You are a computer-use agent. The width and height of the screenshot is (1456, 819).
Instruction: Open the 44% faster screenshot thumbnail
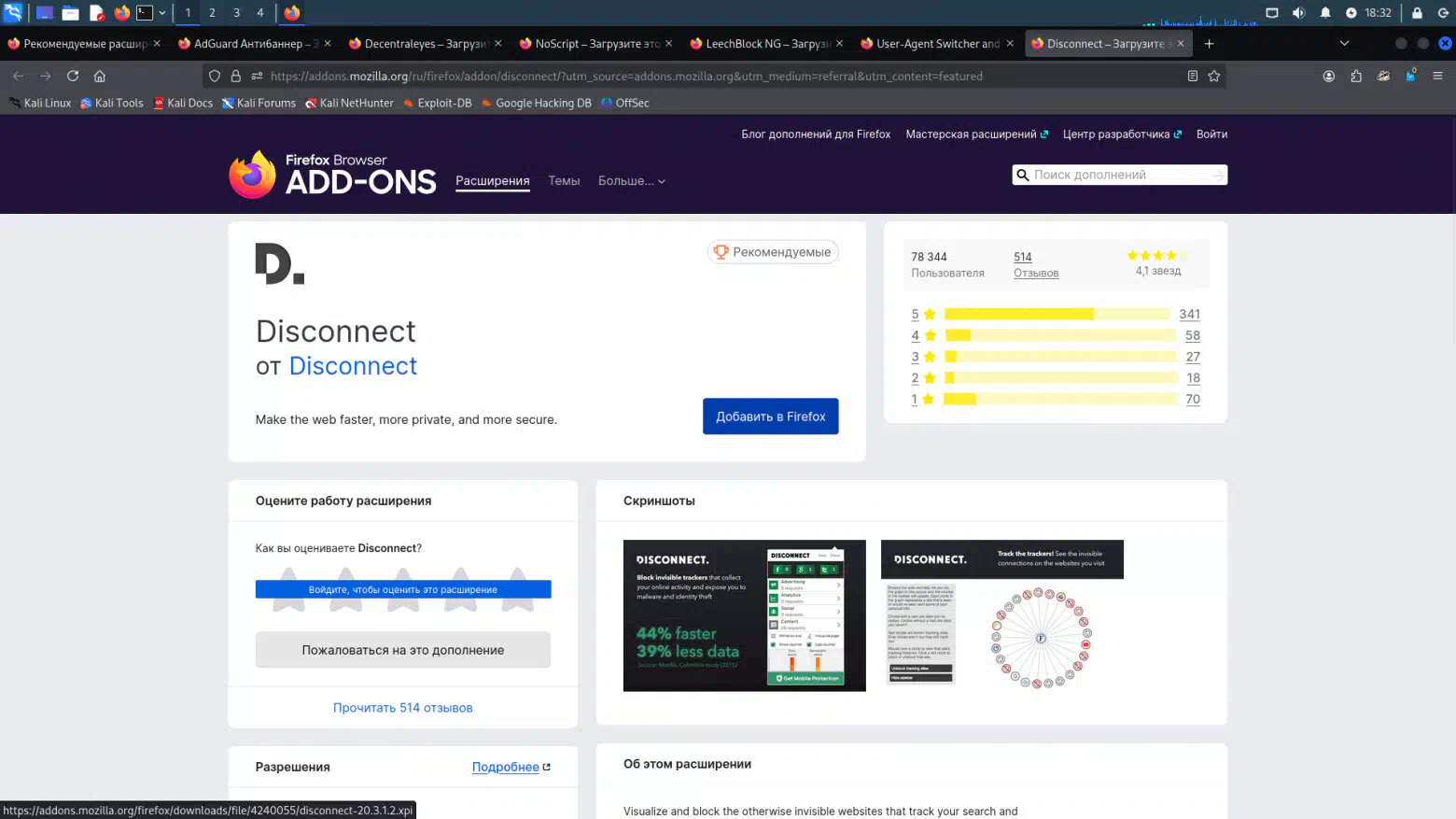click(745, 615)
